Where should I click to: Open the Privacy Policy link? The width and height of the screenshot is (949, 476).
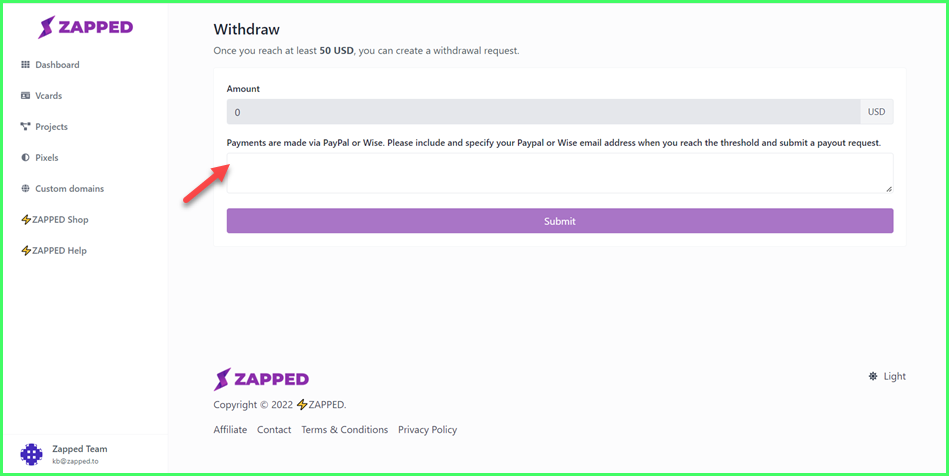coord(427,429)
